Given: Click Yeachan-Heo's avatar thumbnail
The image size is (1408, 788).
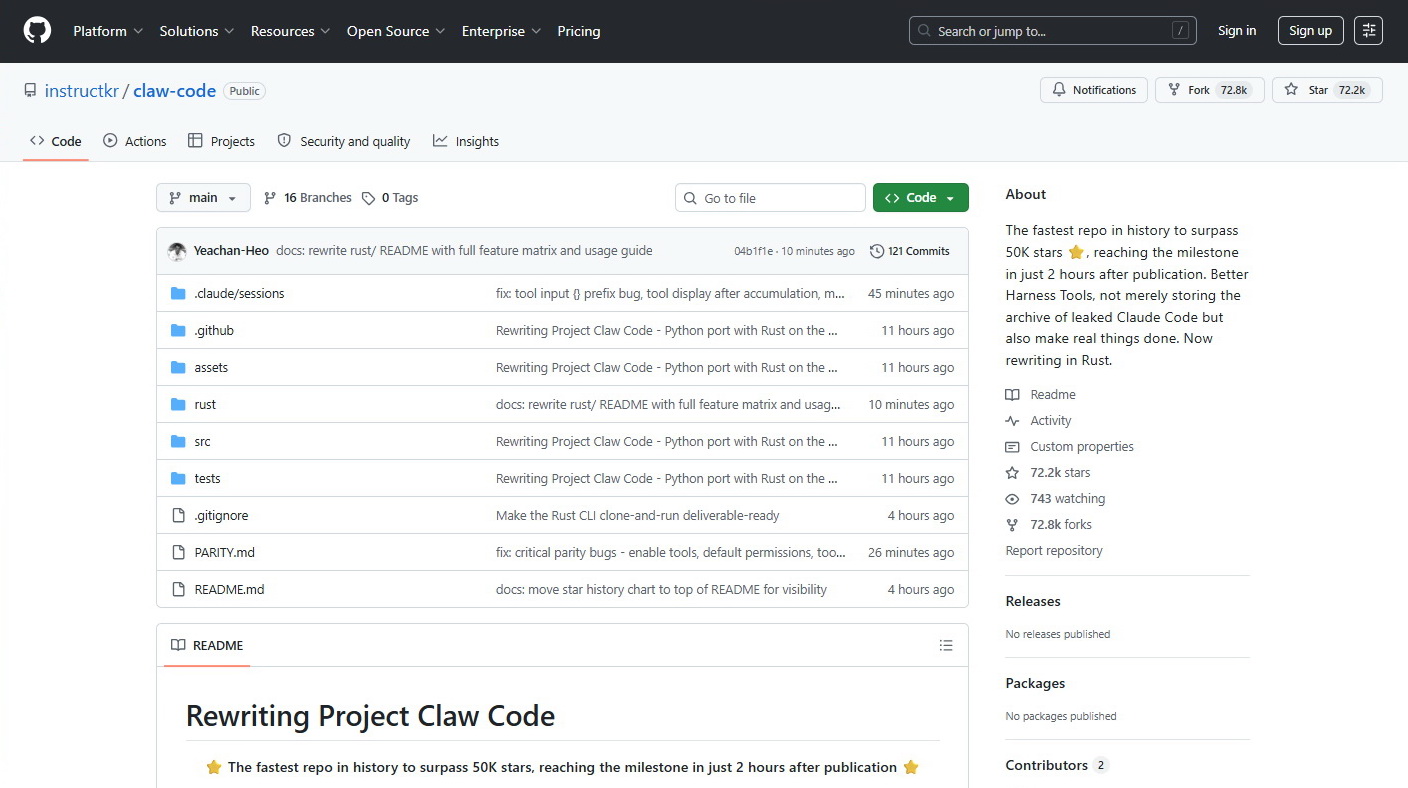Looking at the screenshot, I should (x=177, y=251).
